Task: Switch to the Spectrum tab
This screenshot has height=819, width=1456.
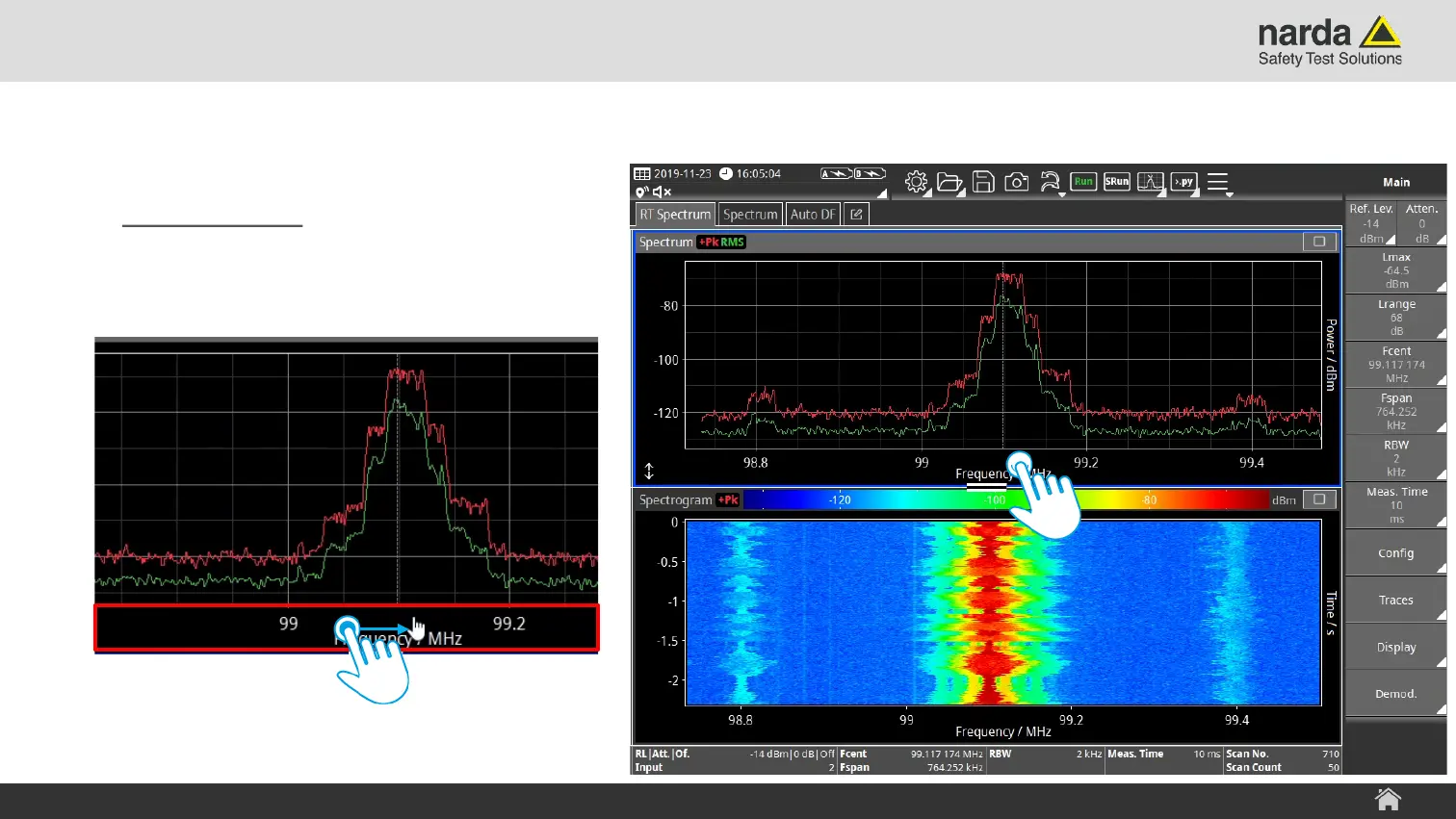Action: [750, 215]
